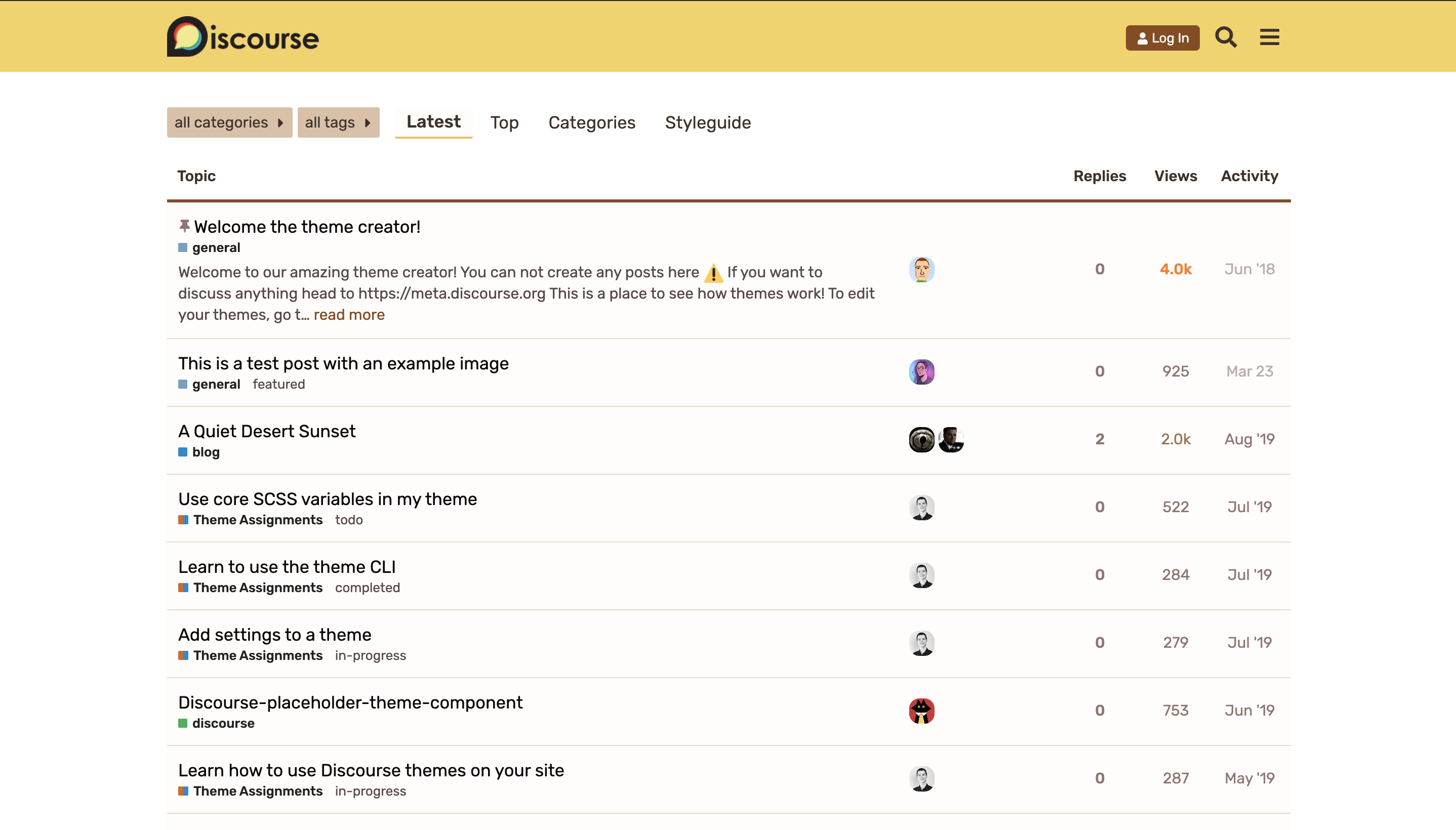1456x830 pixels.
Task: Click the blog category color badge
Action: tap(183, 452)
